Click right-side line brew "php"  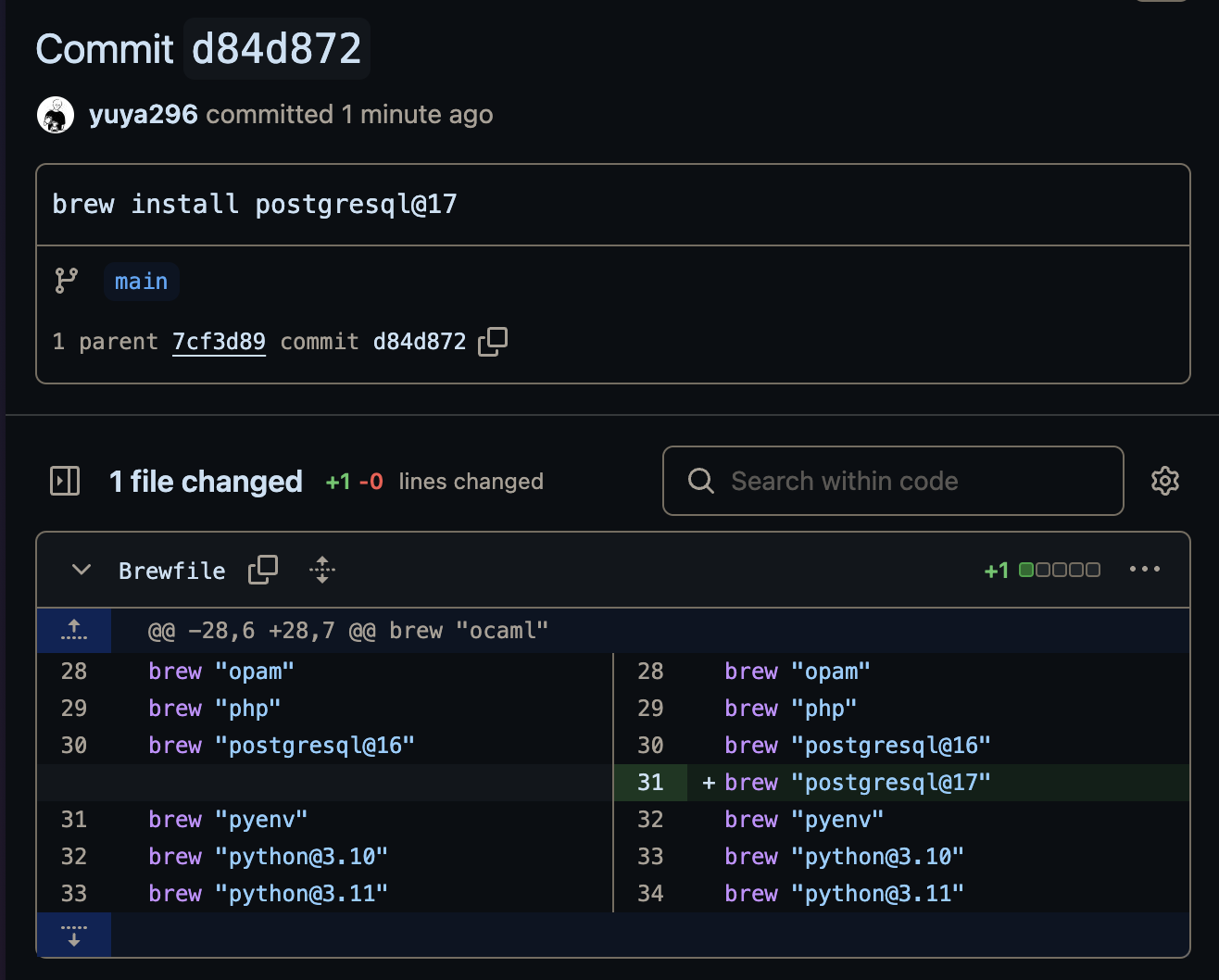point(791,709)
